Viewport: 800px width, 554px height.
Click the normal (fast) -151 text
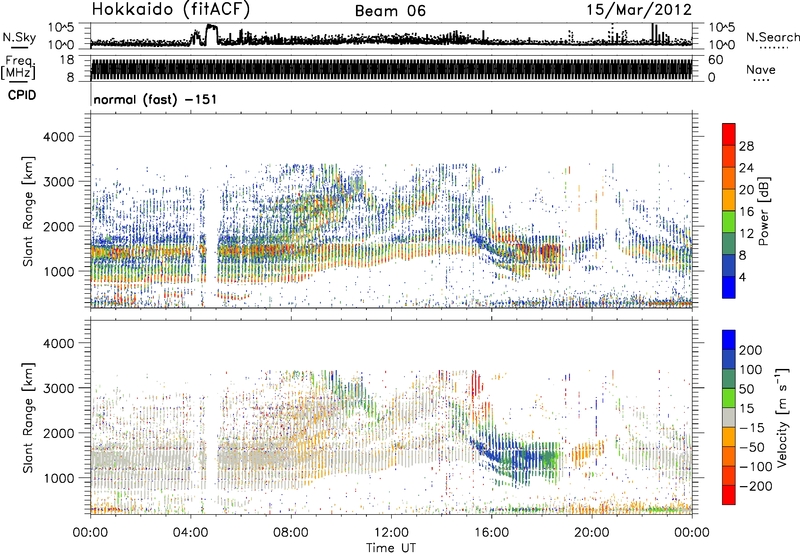155,99
